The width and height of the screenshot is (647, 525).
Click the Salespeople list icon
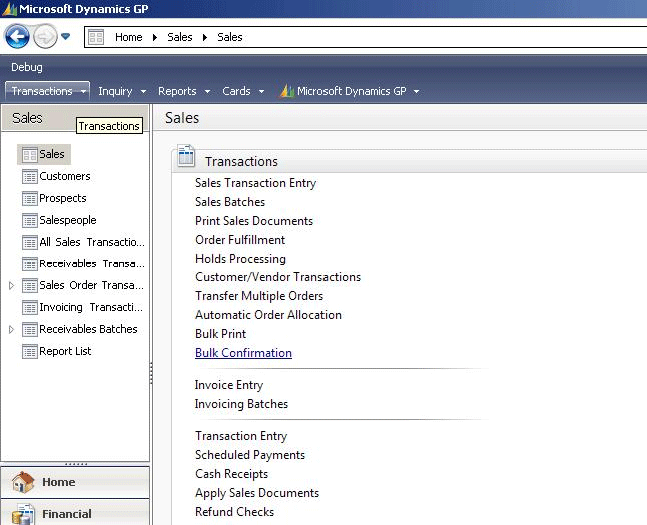29,220
